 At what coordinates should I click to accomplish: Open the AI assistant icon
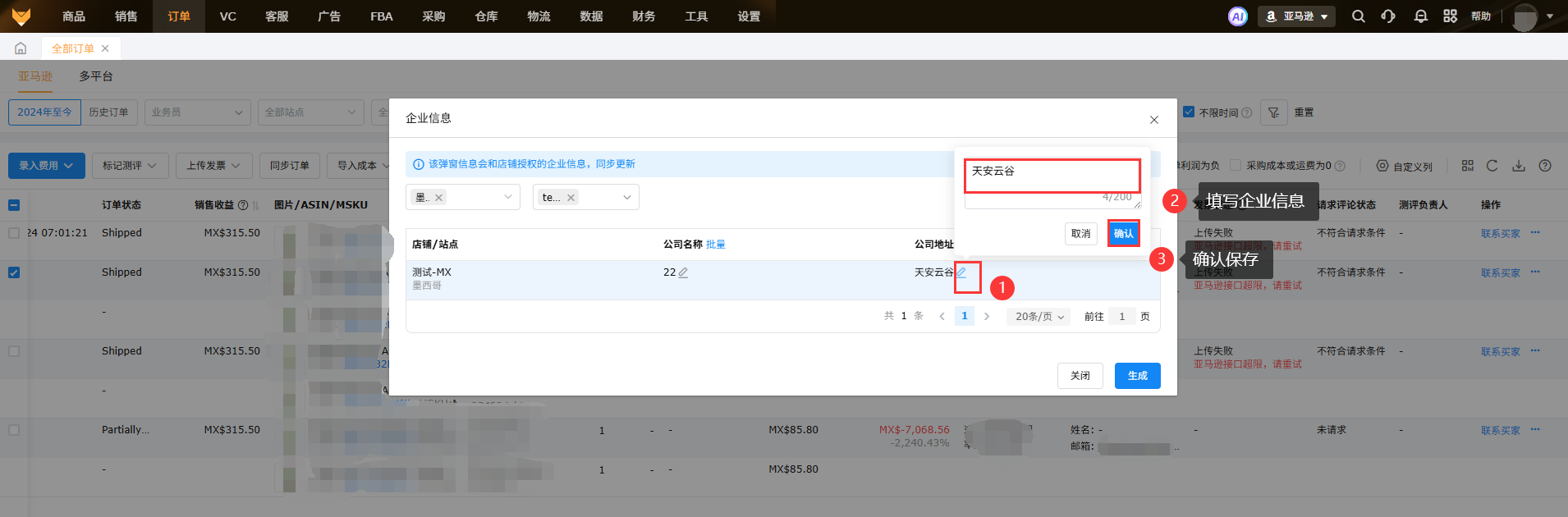1237,16
